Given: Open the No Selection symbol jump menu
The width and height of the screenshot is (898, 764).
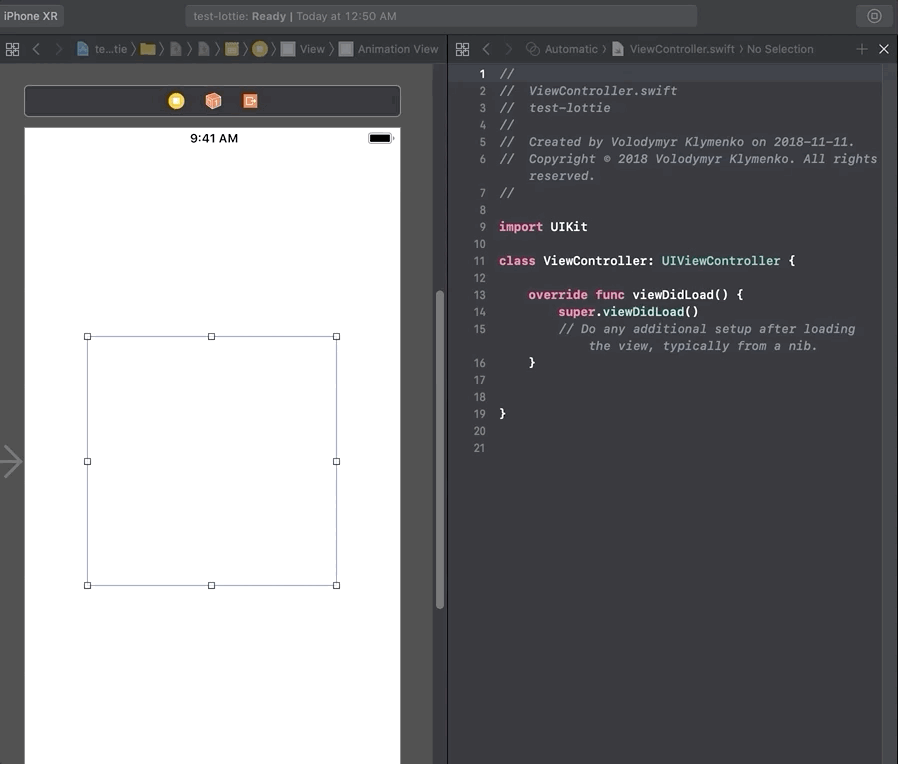Looking at the screenshot, I should [x=780, y=49].
